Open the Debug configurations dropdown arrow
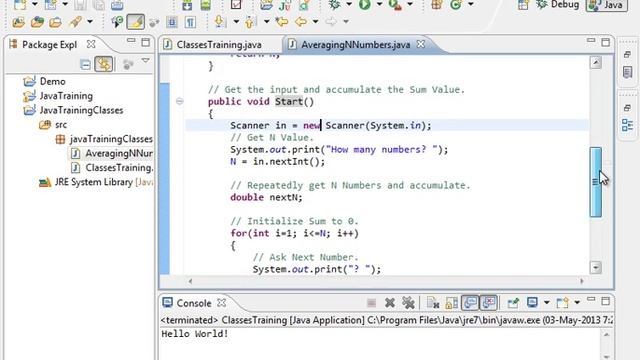Image resolution: width=640 pixels, height=360 pixels. pos(349,4)
